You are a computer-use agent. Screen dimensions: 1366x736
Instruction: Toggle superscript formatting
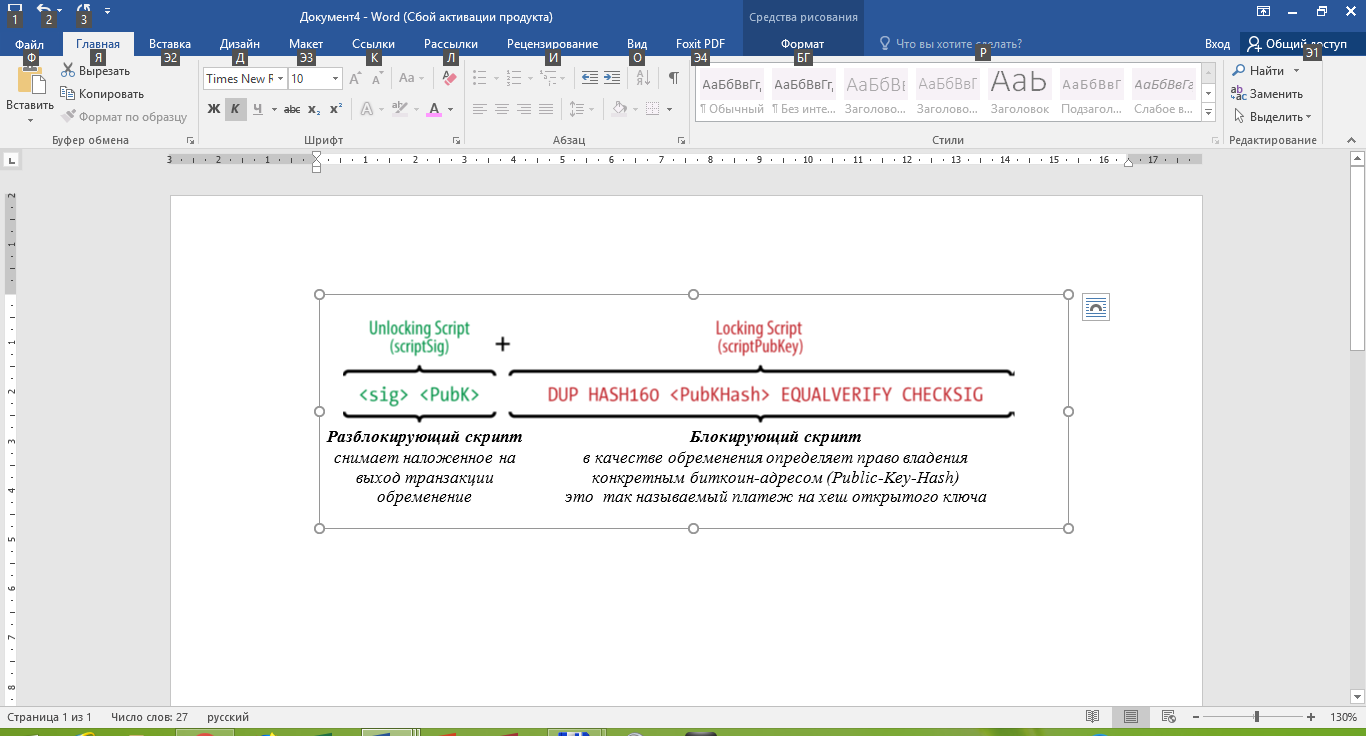point(336,109)
